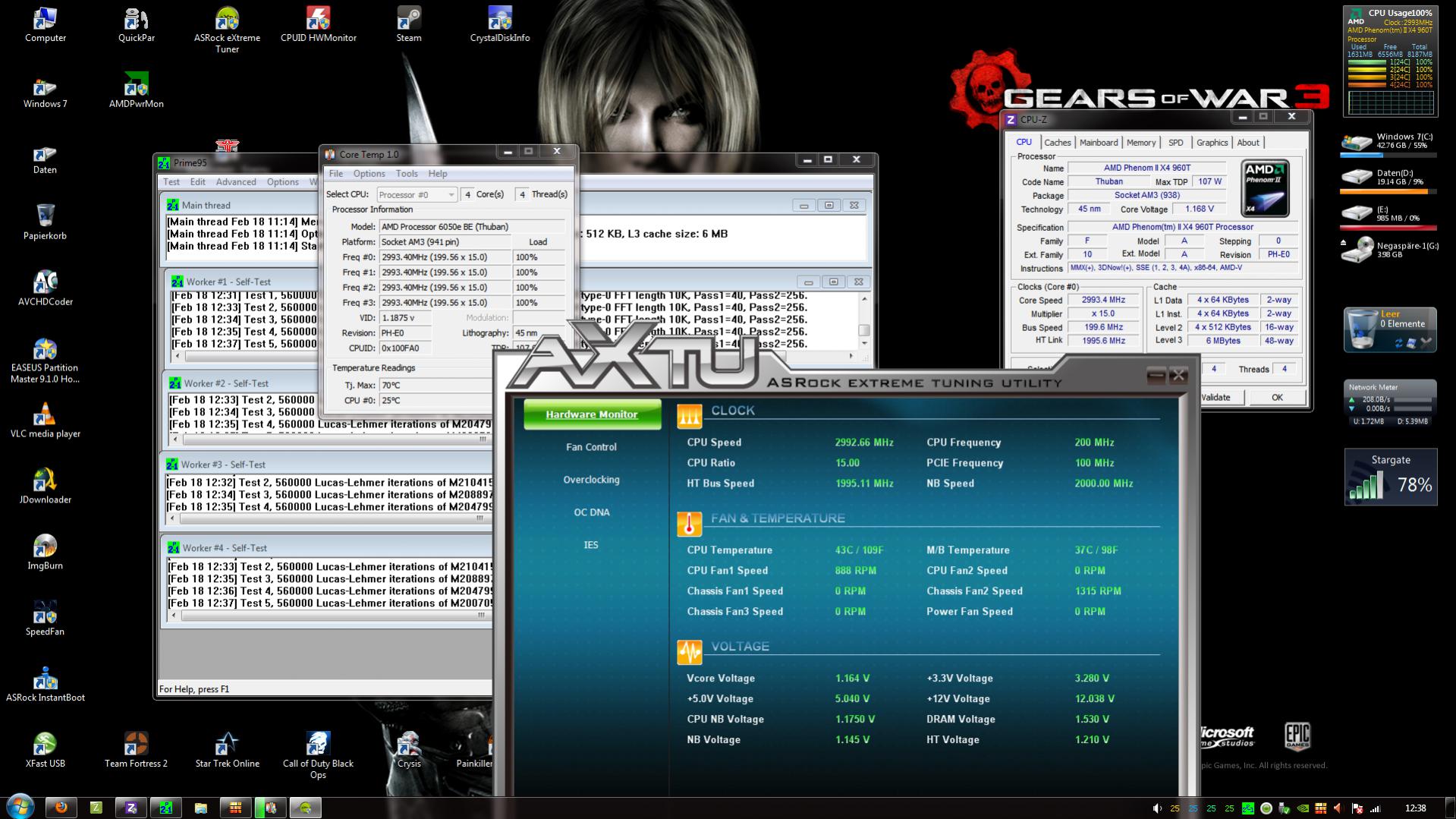The image size is (1456, 819).
Task: Click the JDownloader desktop icon
Action: tap(45, 487)
